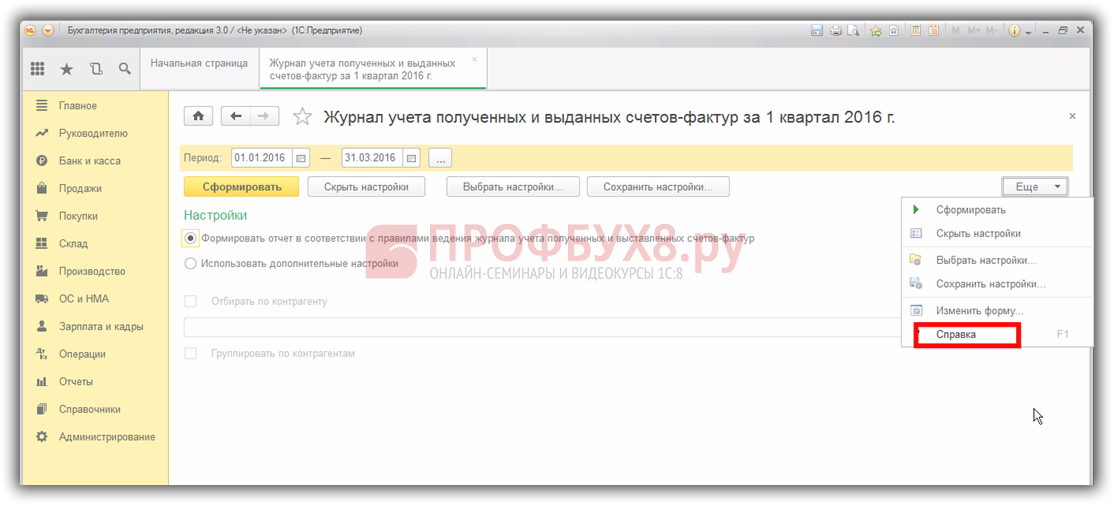Screen dimensions: 1114x505
Task: Click the Save diskette icon in title bar
Action: tap(817, 31)
